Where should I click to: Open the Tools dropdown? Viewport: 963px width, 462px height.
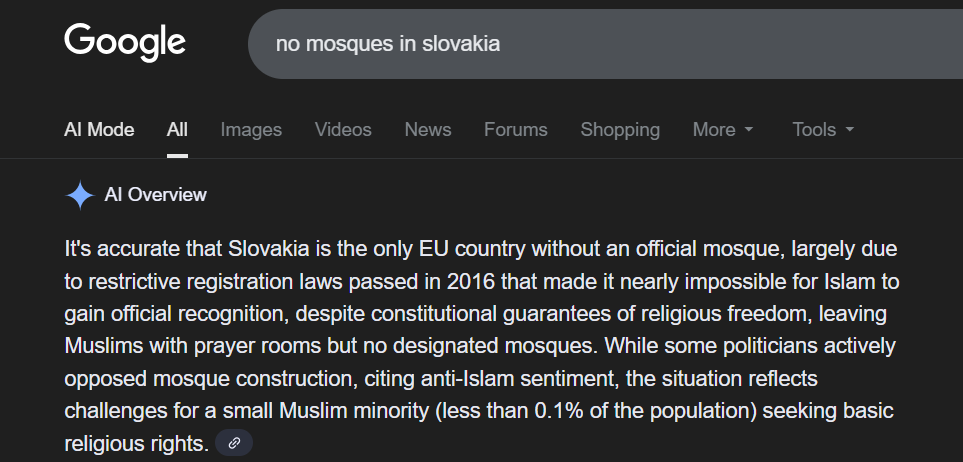(x=822, y=130)
